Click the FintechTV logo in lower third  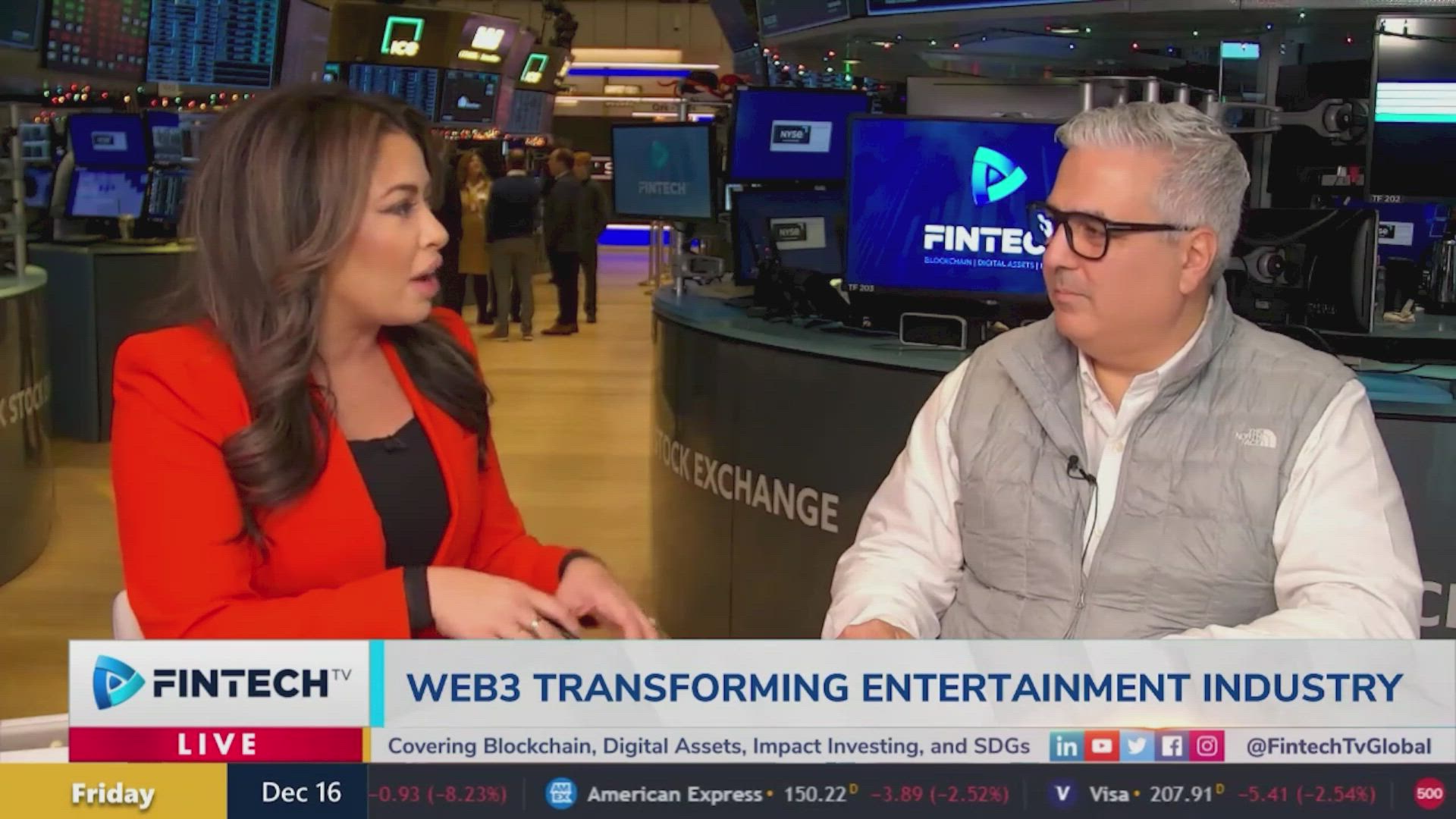[x=221, y=682]
